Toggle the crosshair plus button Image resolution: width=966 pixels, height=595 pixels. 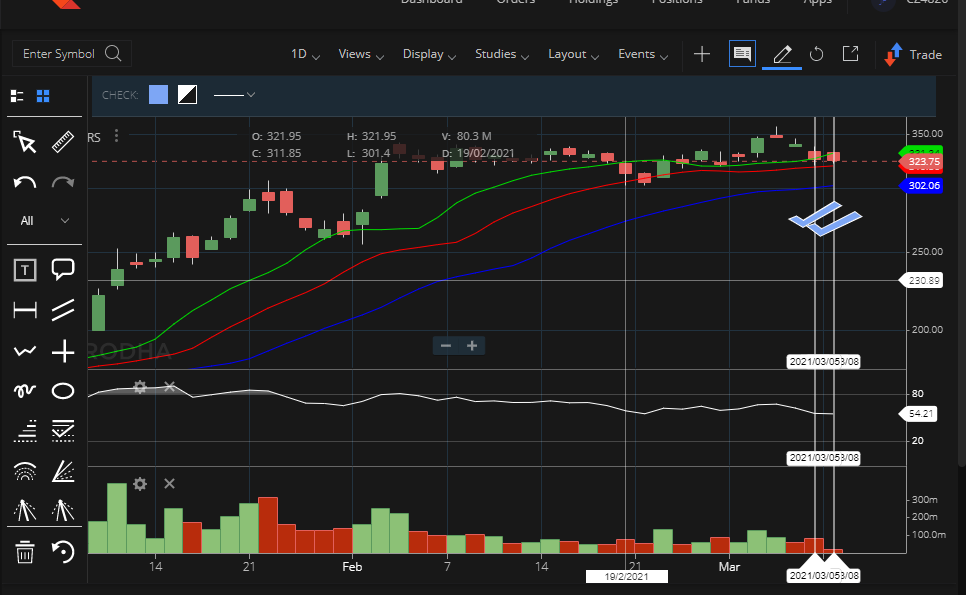pyautogui.click(x=702, y=54)
